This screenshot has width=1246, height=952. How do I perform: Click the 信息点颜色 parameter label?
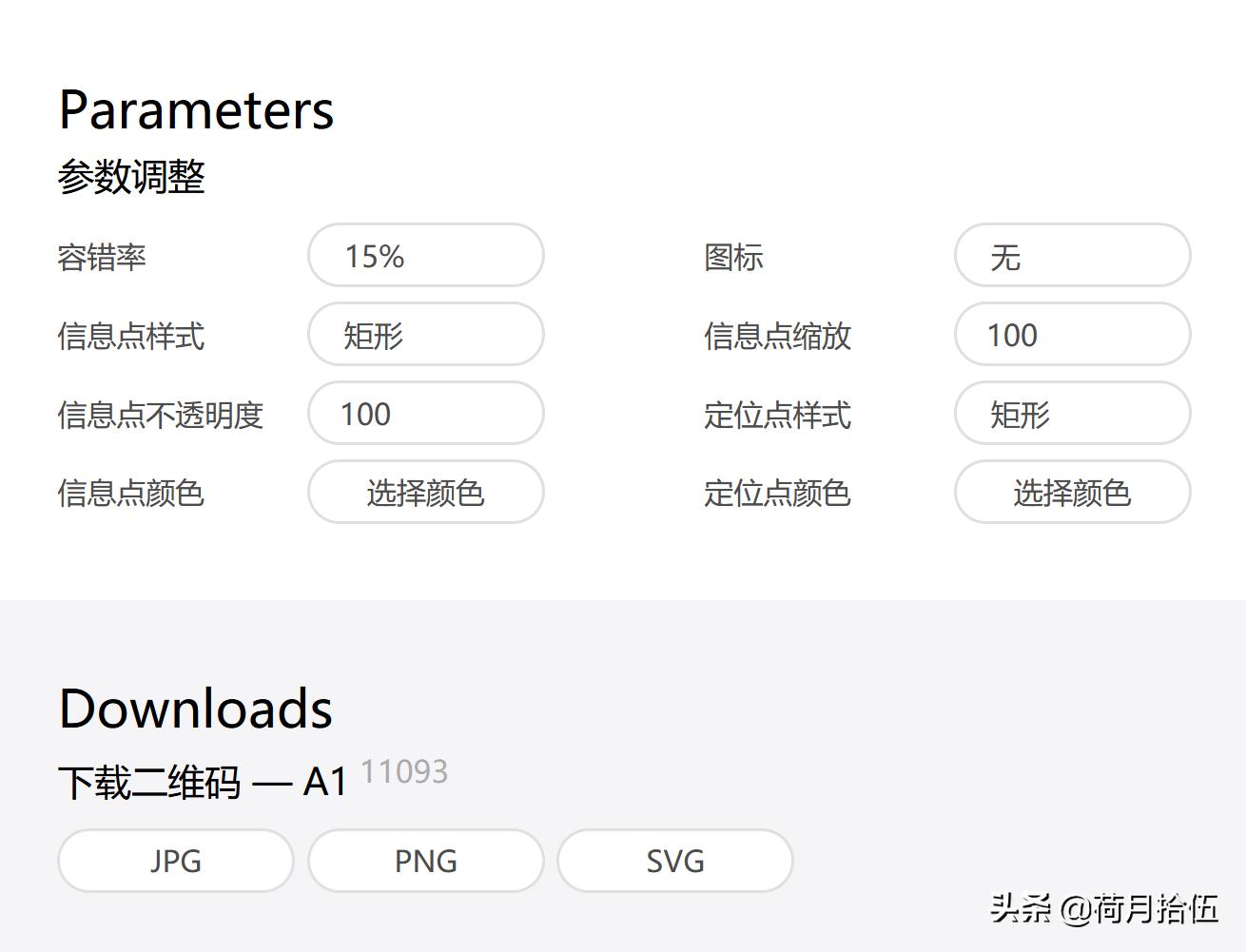(x=131, y=493)
